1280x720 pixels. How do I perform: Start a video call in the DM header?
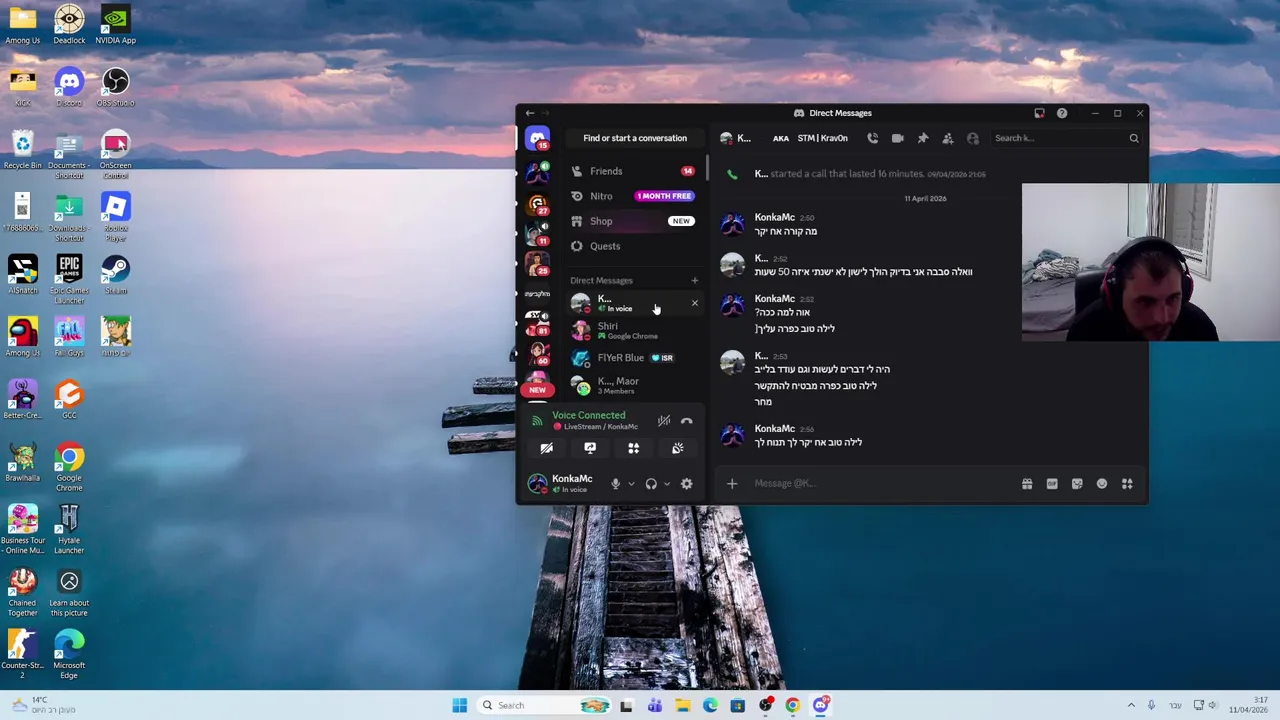pos(897,138)
